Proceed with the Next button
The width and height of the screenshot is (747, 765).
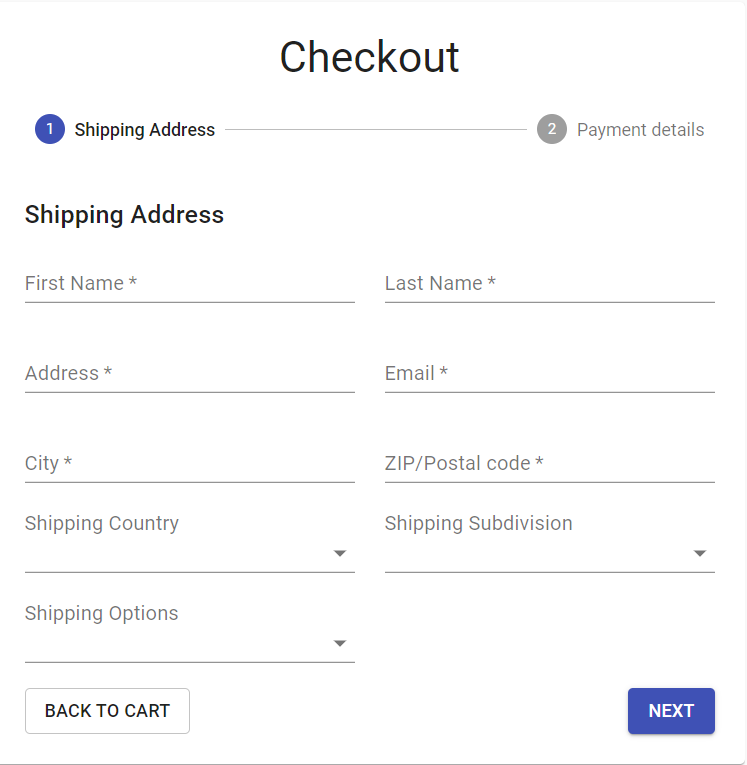click(x=671, y=711)
